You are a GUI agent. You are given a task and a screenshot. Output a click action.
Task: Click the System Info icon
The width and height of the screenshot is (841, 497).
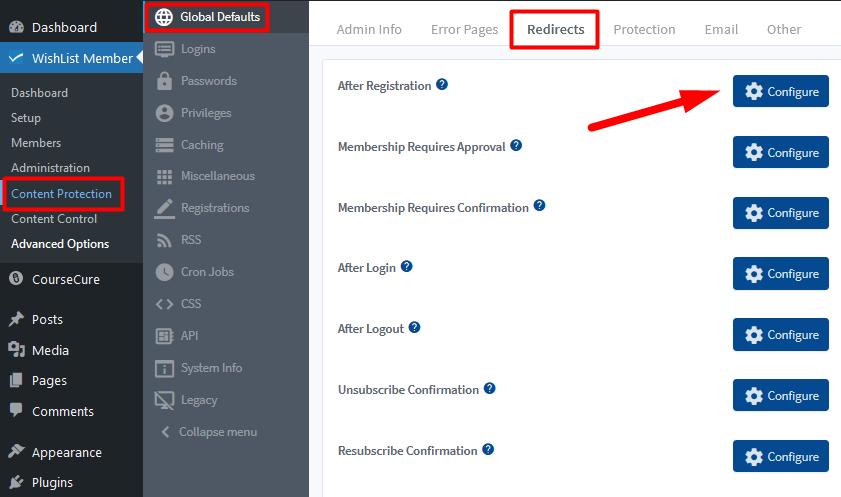[x=164, y=368]
